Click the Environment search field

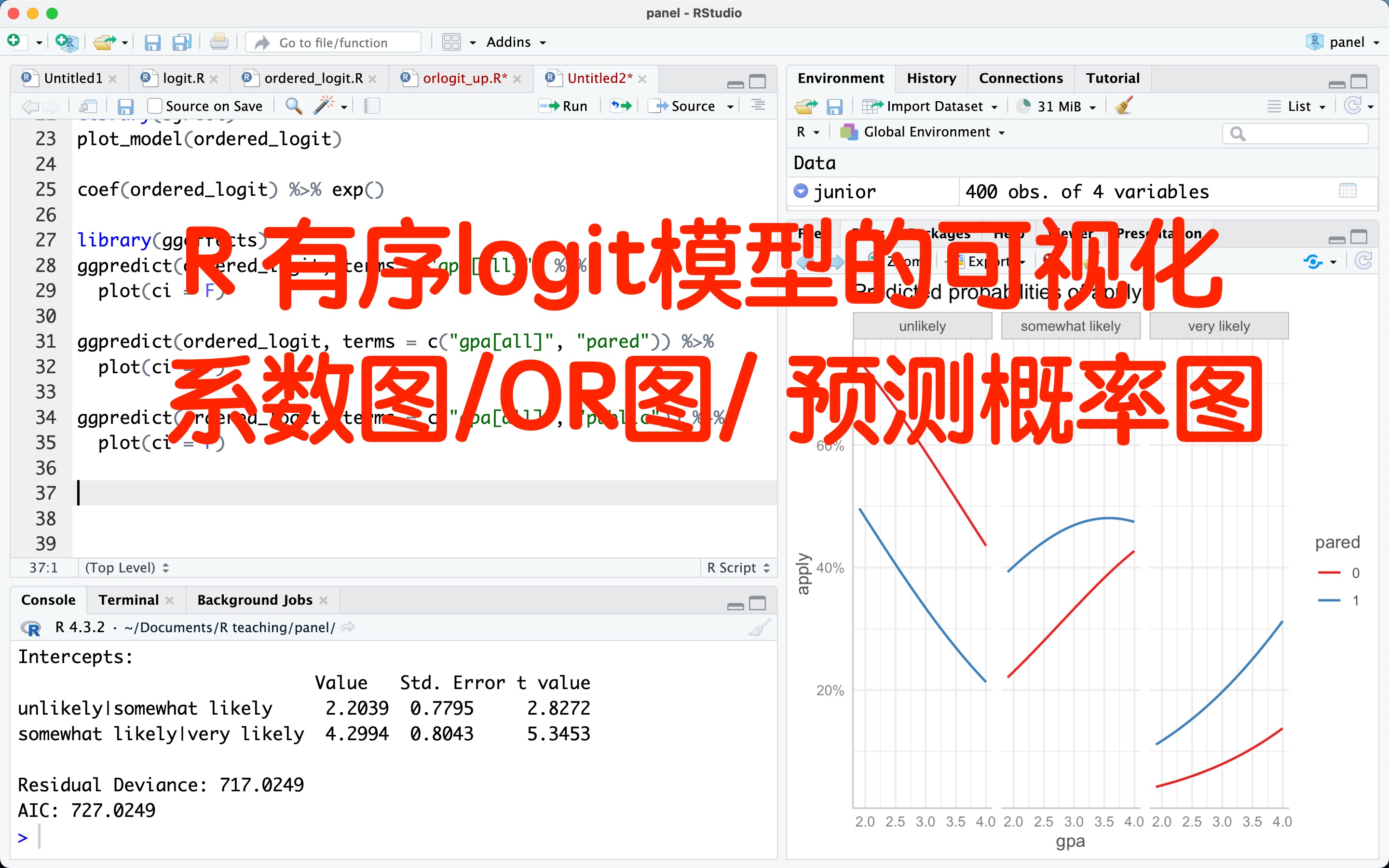1295,134
